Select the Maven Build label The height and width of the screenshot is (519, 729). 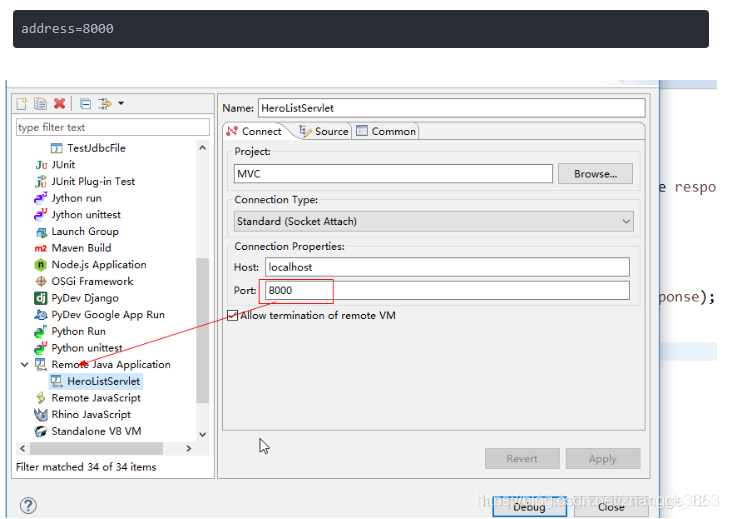pyautogui.click(x=81, y=248)
